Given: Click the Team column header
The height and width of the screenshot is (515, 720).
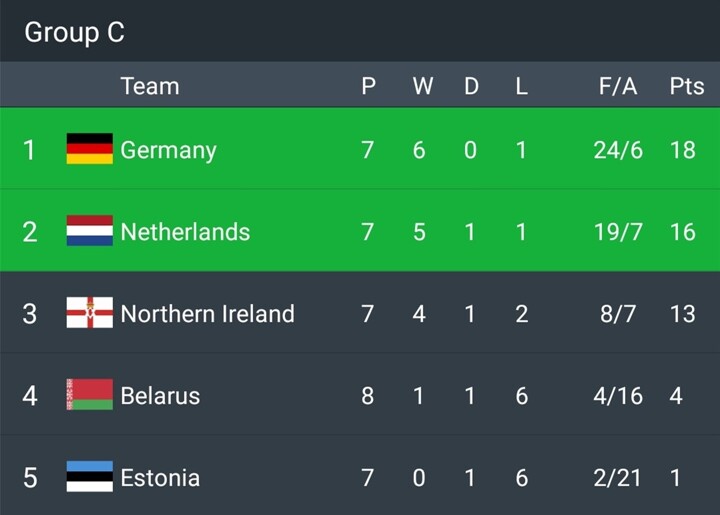Looking at the screenshot, I should point(150,86).
